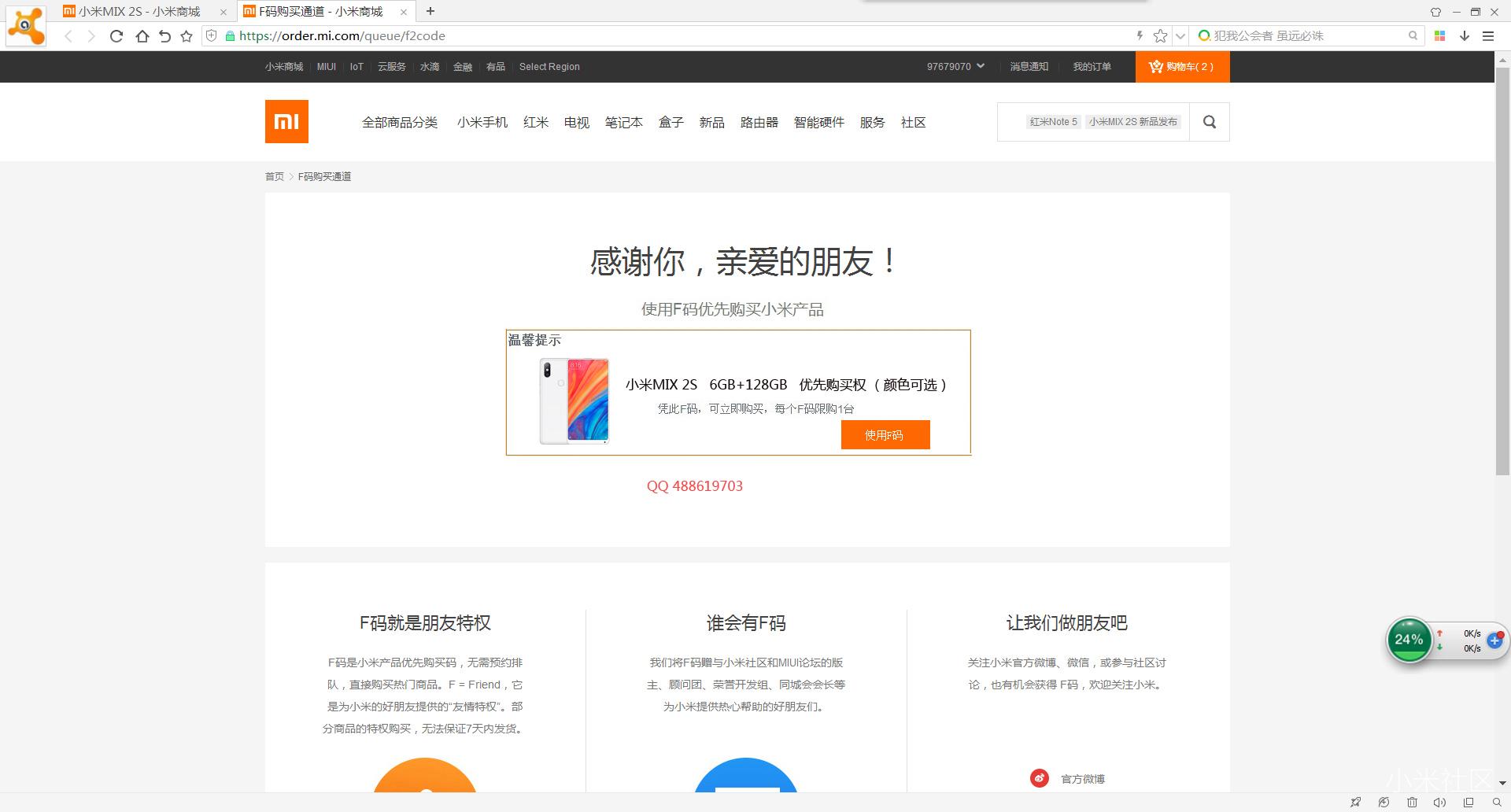Screen dimensions: 1511x812
Task: Click the QQ 488619703 link
Action: point(694,485)
